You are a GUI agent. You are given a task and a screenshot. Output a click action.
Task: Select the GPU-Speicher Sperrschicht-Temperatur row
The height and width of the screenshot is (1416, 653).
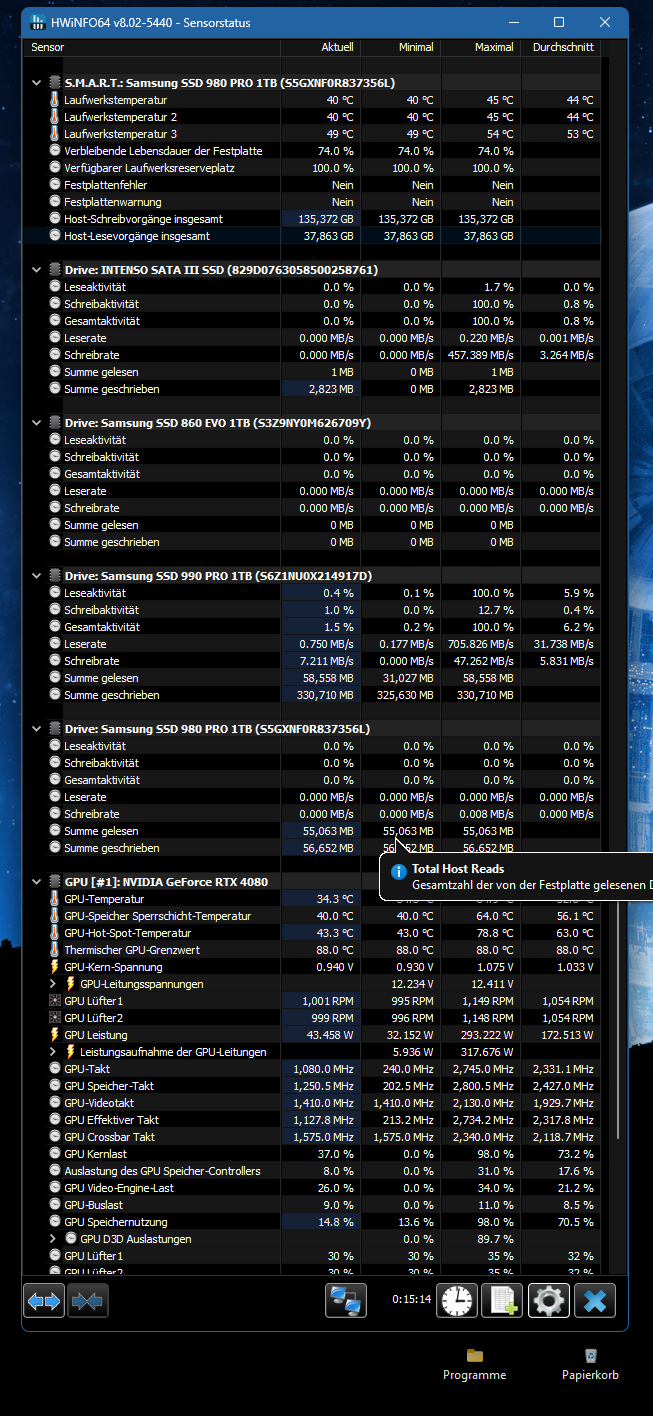click(x=312, y=916)
